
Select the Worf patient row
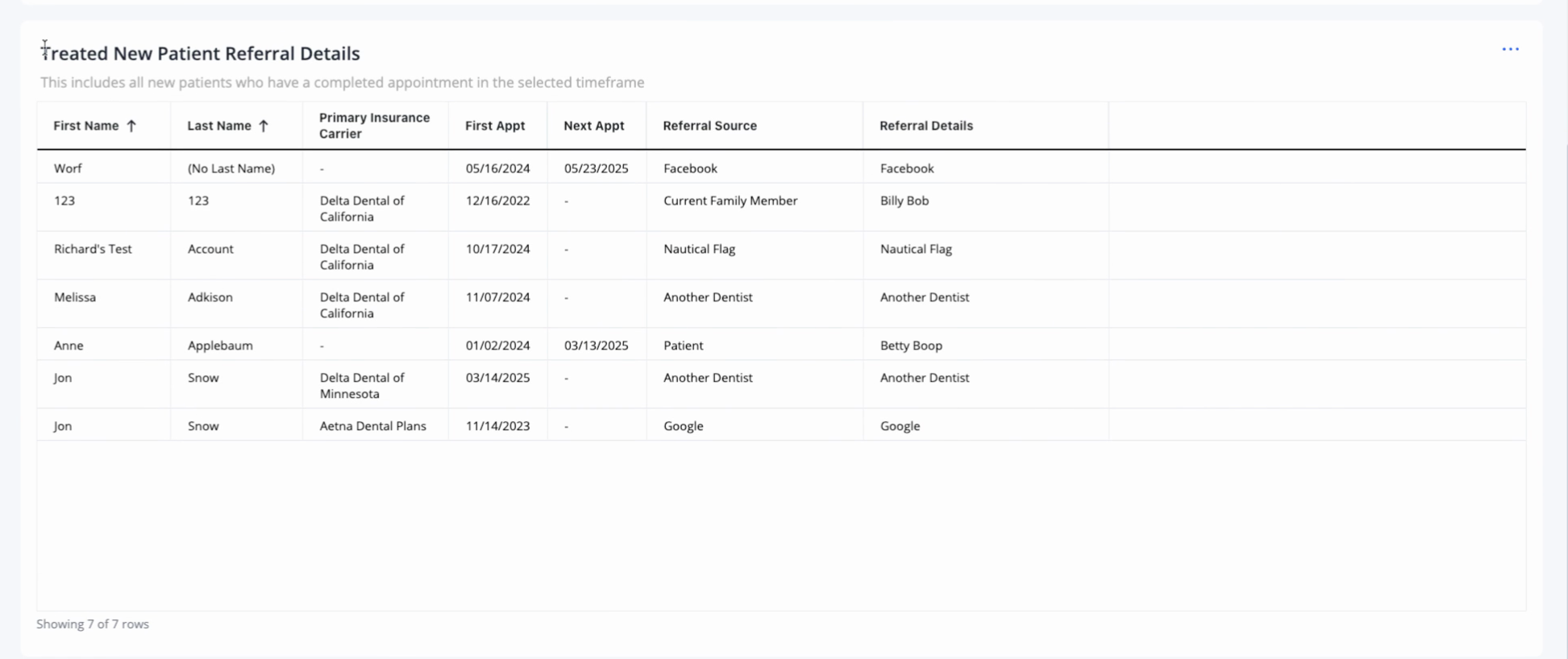point(781,168)
